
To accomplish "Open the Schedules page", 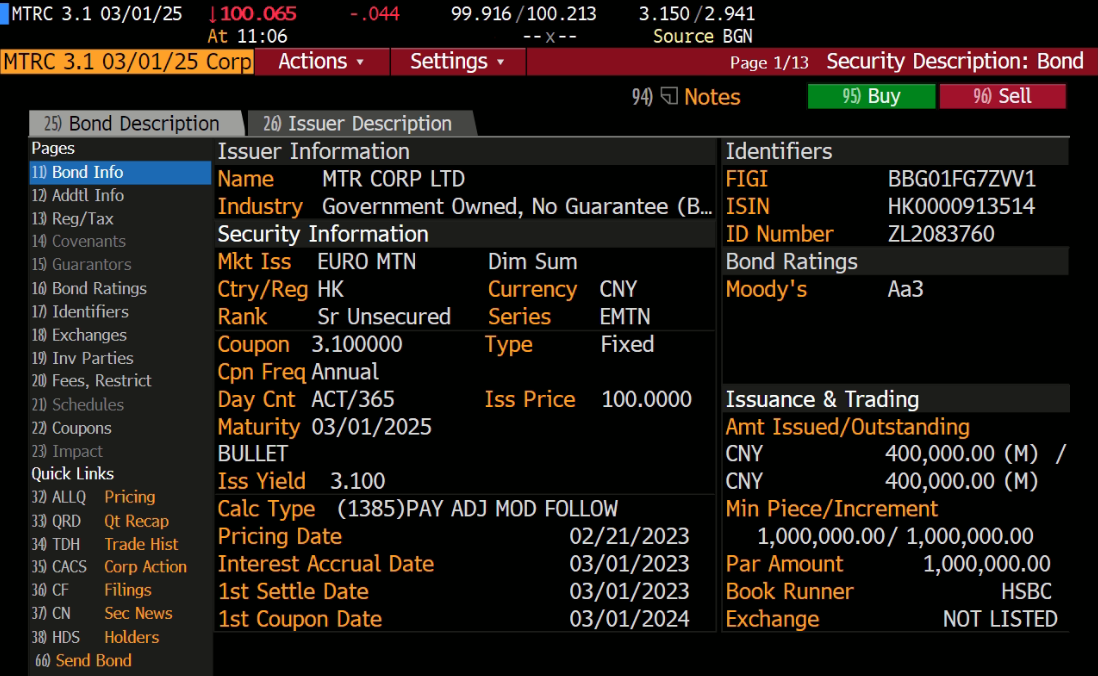I will (x=78, y=405).
